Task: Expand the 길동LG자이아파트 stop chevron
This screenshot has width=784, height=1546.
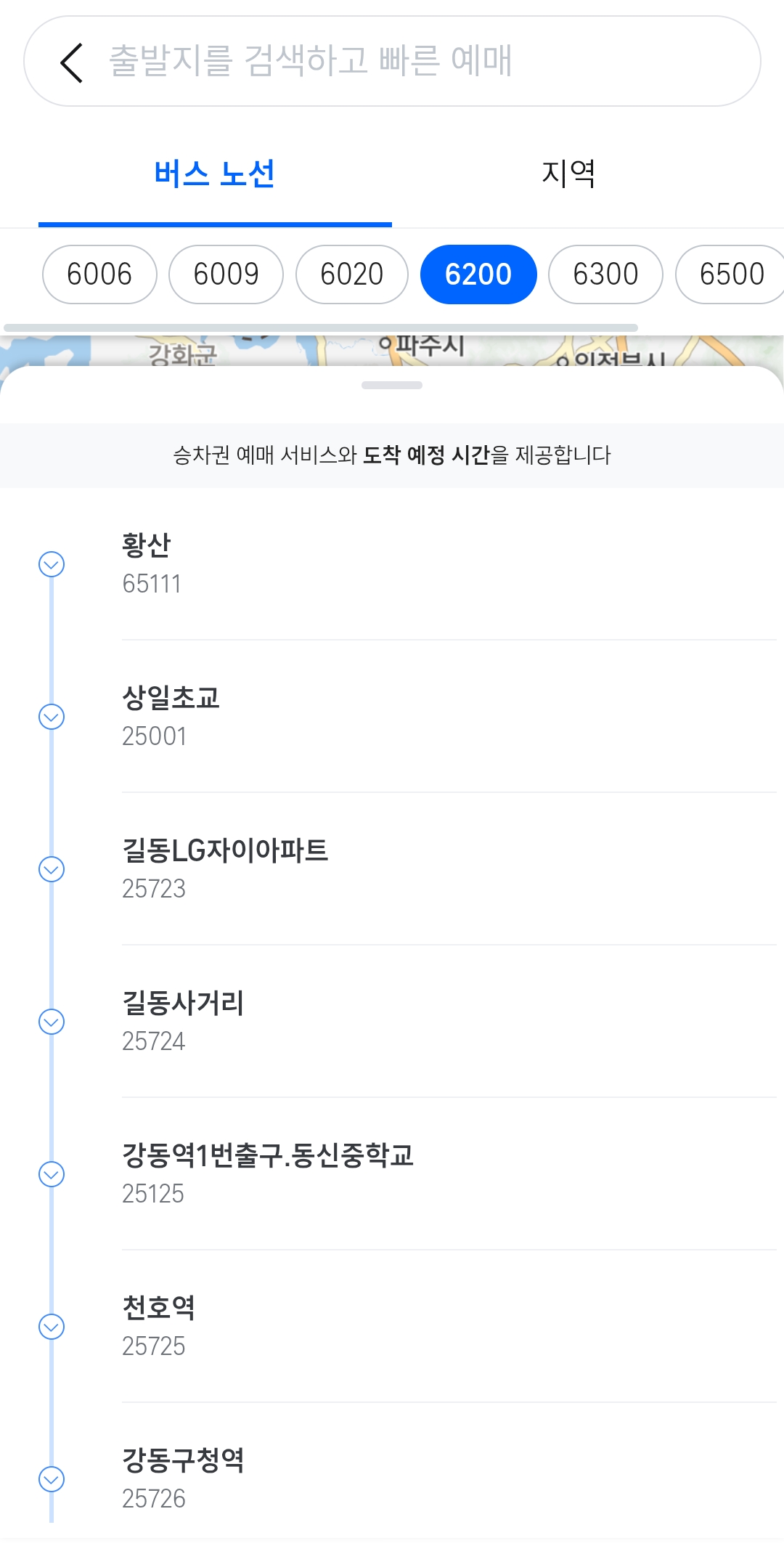Action: point(52,869)
